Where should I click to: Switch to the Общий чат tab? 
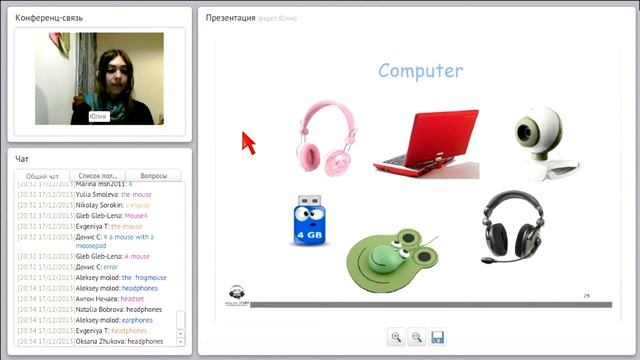click(42, 176)
